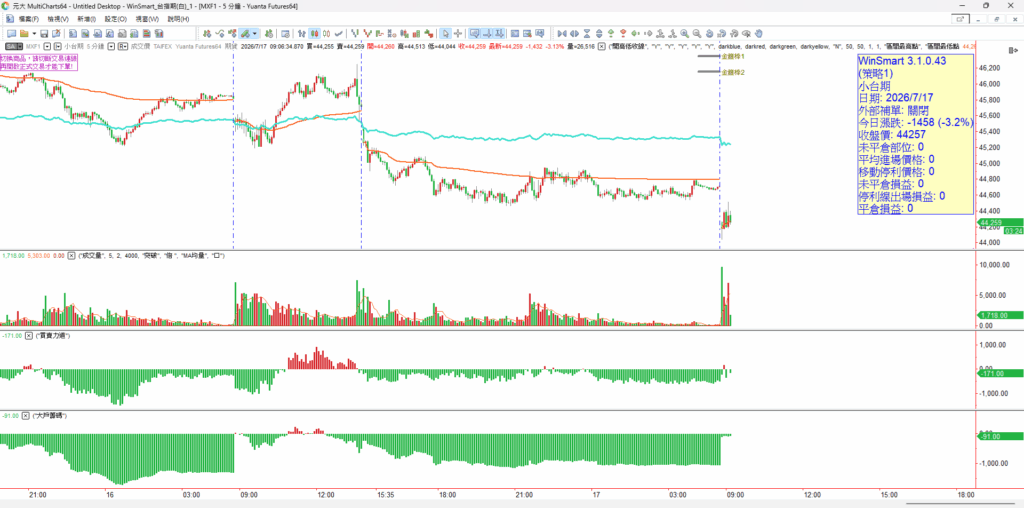This screenshot has height=508, width=1024.
Task: Click the 金鑰棒1 label on chart
Action: [733, 56]
